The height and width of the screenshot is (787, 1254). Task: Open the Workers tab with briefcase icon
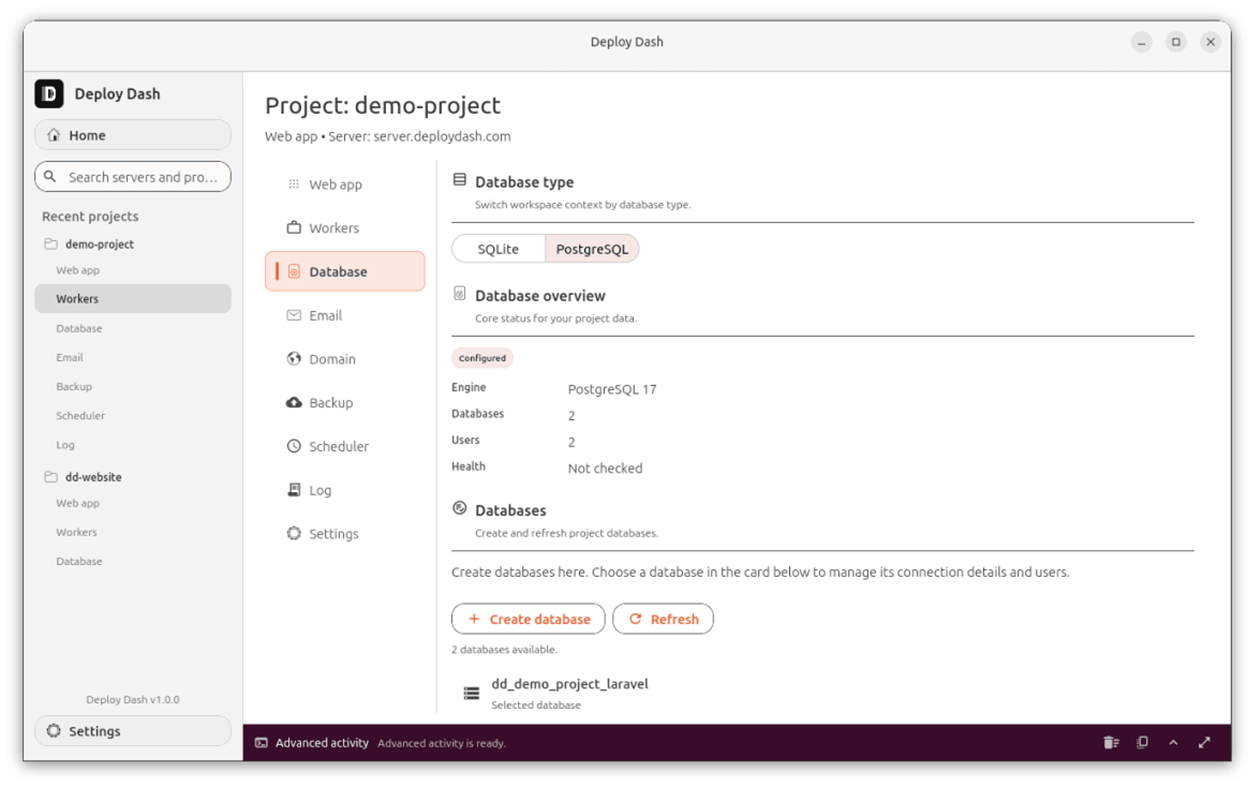click(345, 228)
